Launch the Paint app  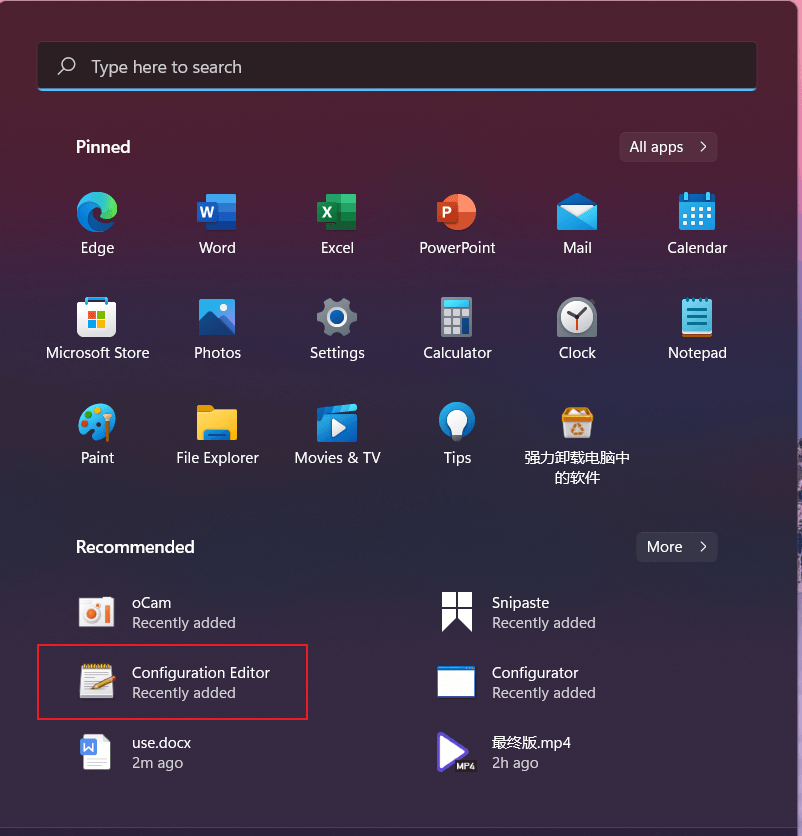point(97,423)
